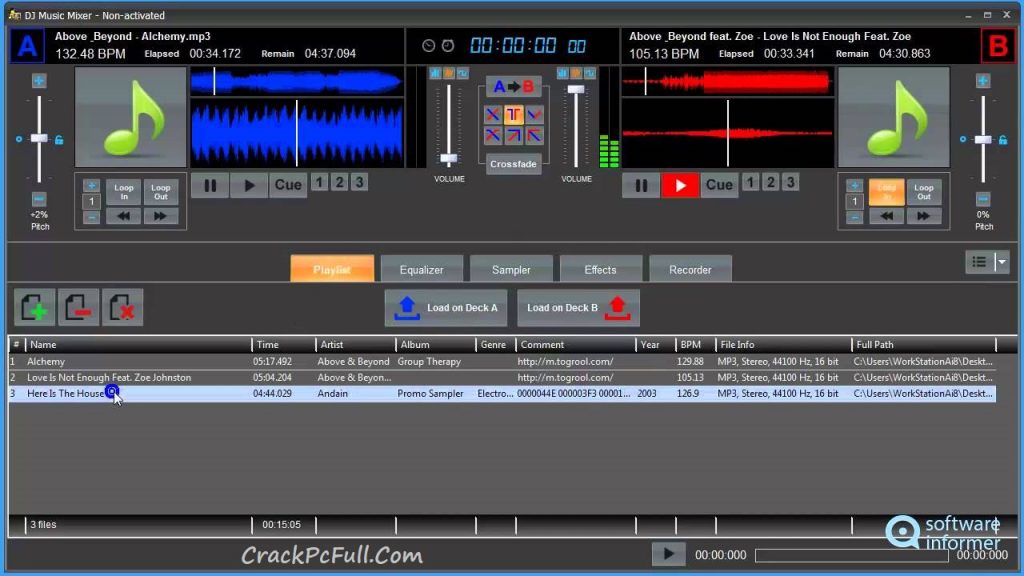Switch to the Equalizer tab

pos(421,268)
